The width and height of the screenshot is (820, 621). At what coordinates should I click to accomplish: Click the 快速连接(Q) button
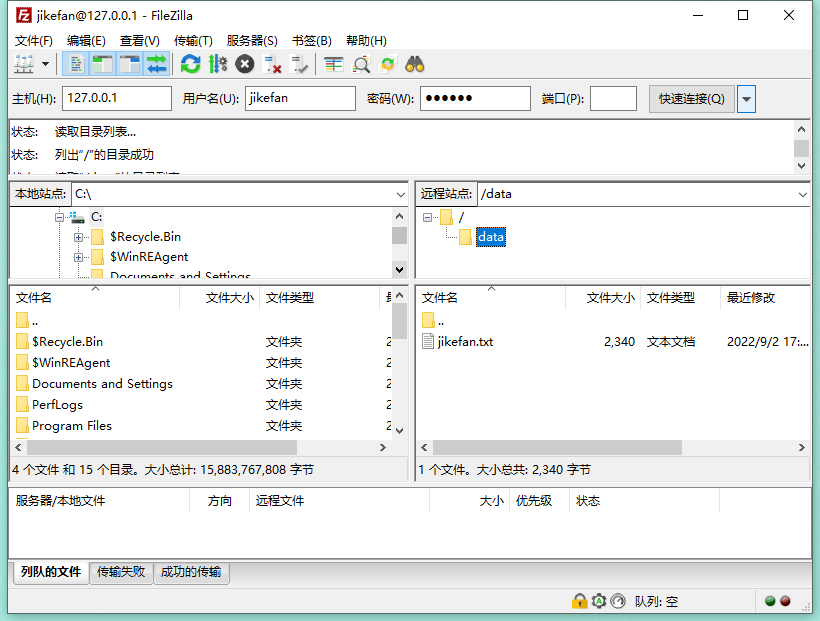coord(691,99)
